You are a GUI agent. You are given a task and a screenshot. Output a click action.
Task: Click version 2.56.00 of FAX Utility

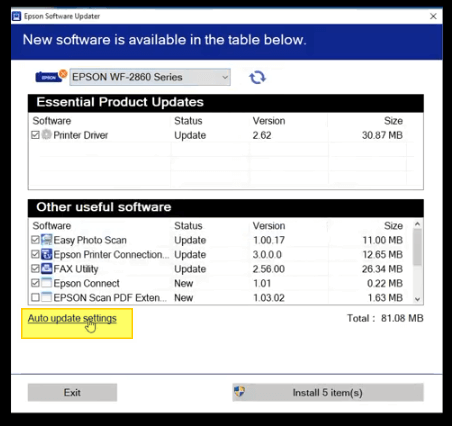(x=269, y=269)
